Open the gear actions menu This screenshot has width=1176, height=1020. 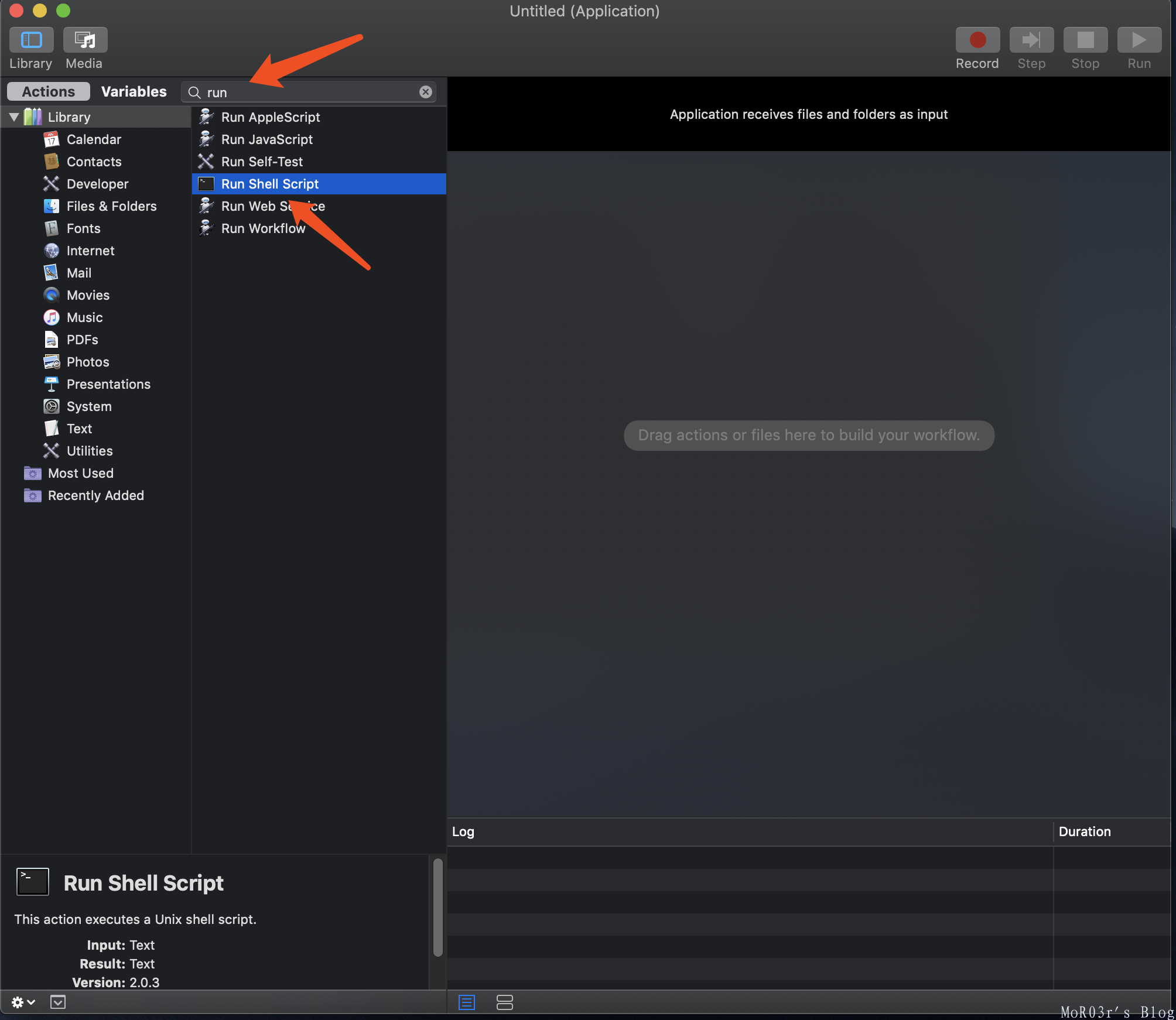23,1002
